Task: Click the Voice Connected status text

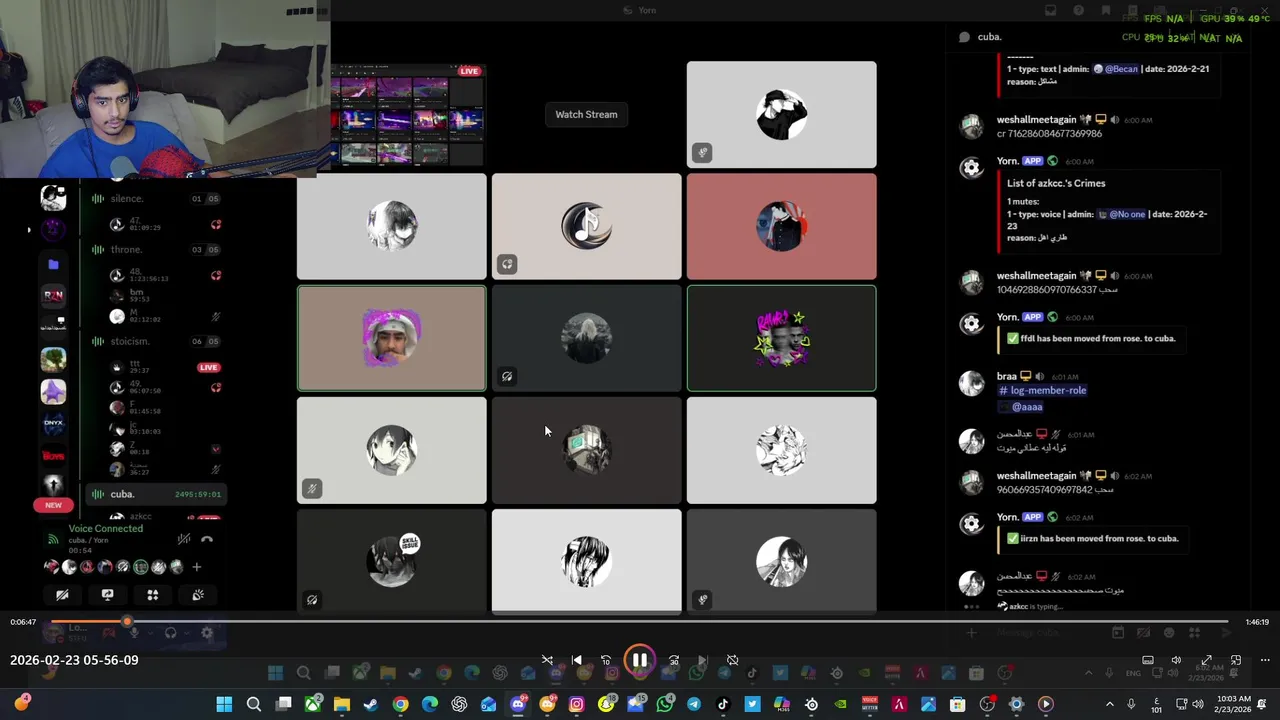Action: pyautogui.click(x=105, y=528)
